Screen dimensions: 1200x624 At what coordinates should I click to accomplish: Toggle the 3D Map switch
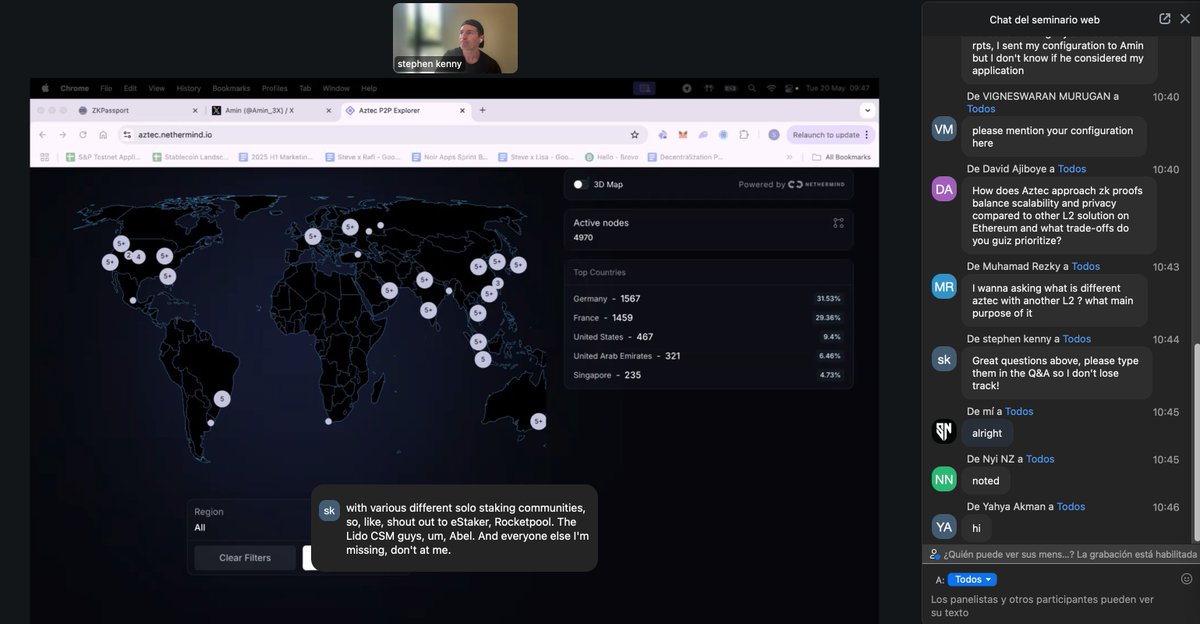[x=579, y=184]
